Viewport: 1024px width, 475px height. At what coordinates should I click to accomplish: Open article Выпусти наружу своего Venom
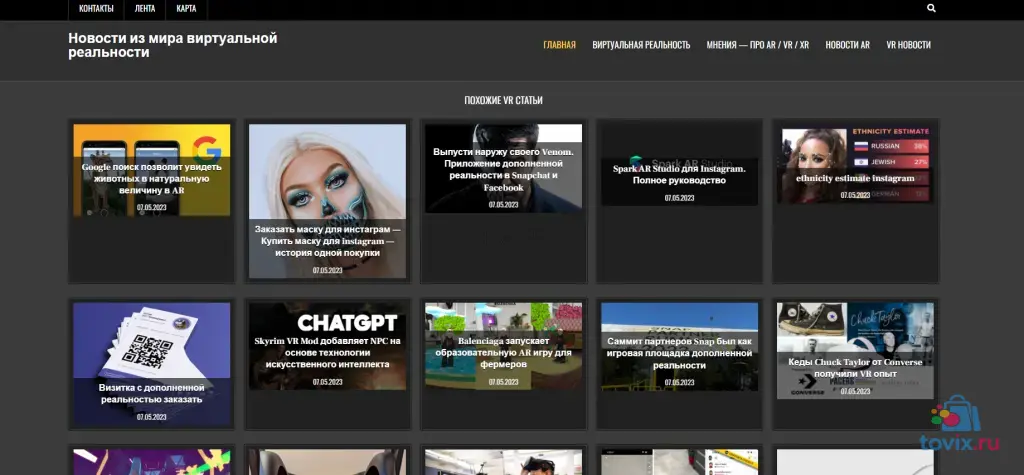(x=504, y=170)
